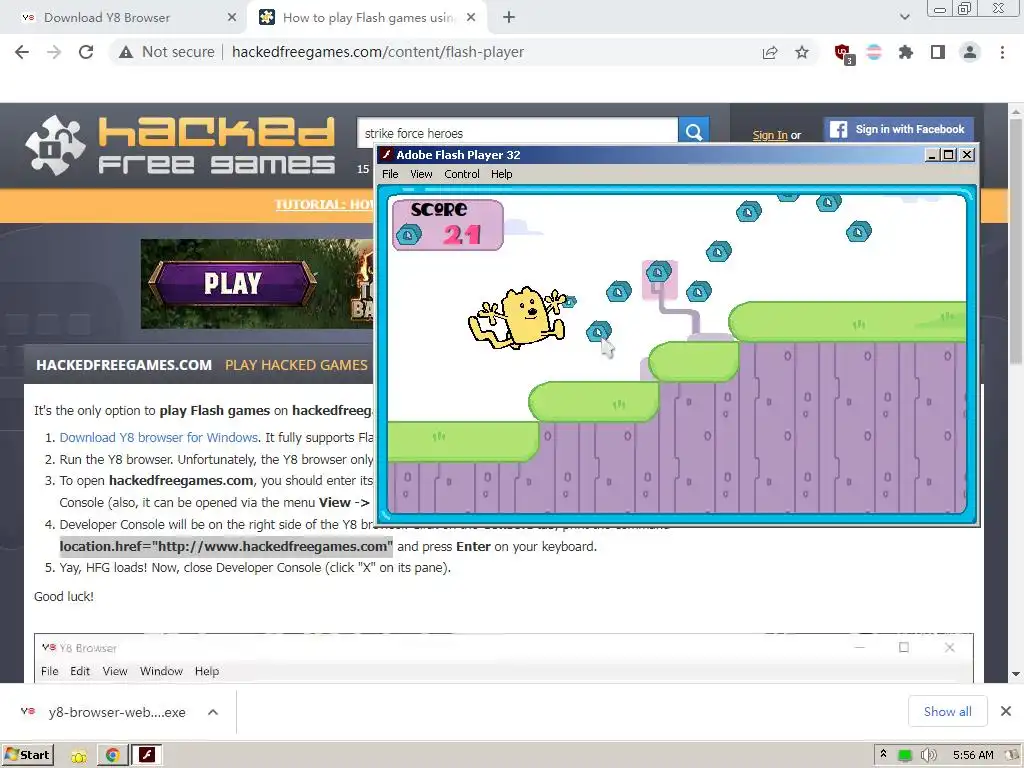
Task: Minimize the Adobe Flash Player window
Action: 933,155
